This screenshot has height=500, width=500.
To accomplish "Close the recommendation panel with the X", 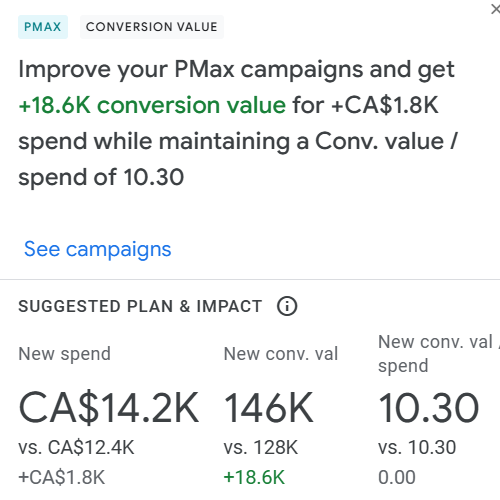I will [496, 9].
